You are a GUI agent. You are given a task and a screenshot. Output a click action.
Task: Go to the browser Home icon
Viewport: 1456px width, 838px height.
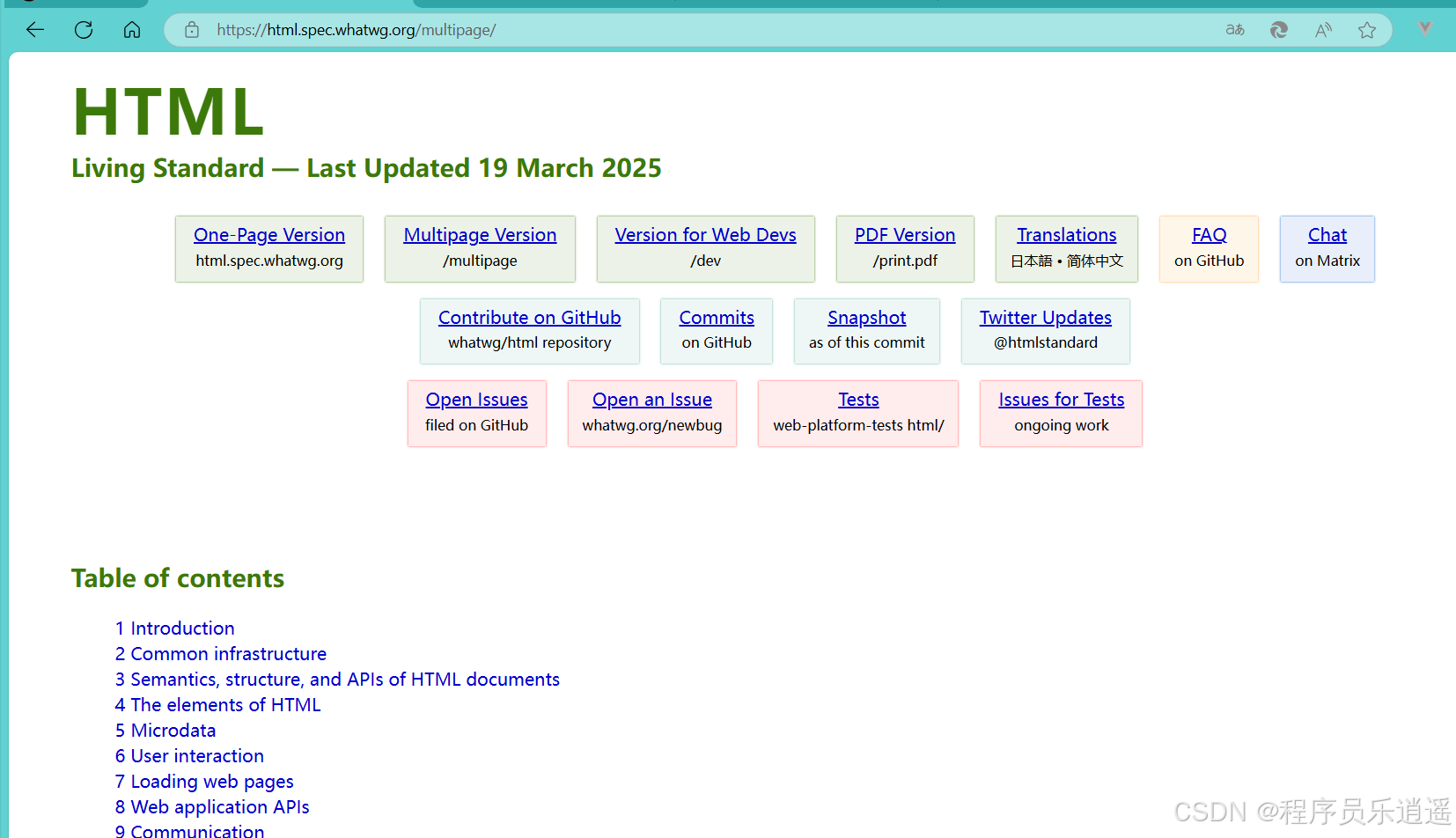pos(132,30)
